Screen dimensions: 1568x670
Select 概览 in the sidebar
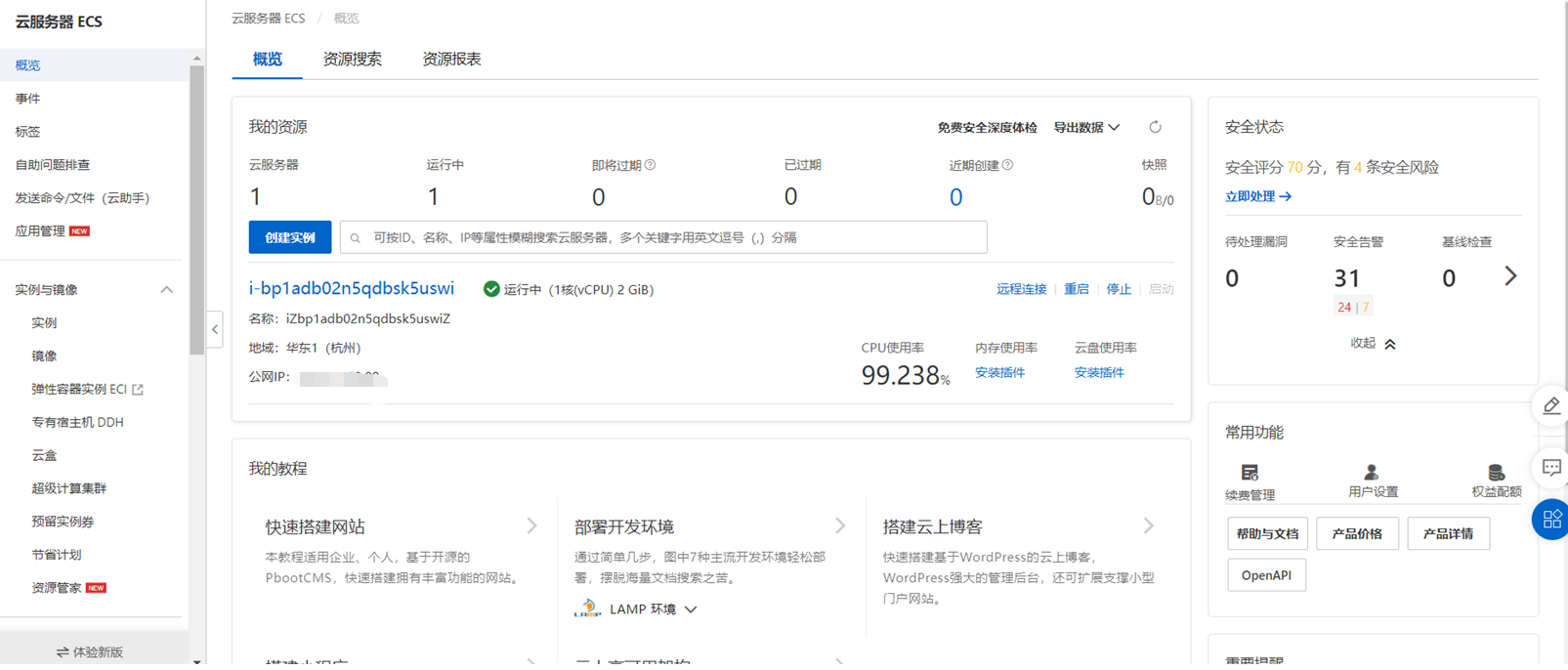coord(94,65)
